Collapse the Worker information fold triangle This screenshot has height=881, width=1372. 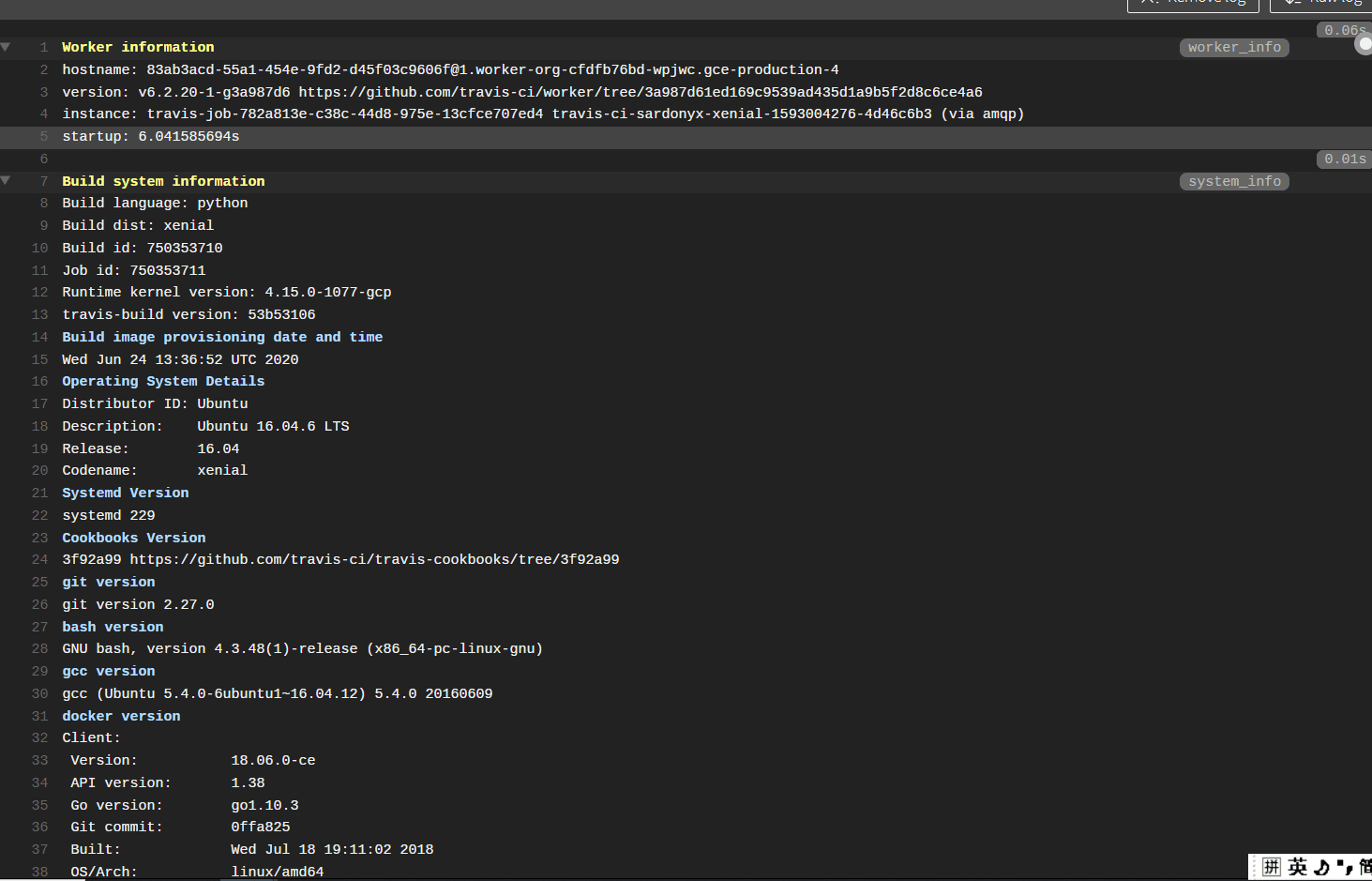[6, 47]
